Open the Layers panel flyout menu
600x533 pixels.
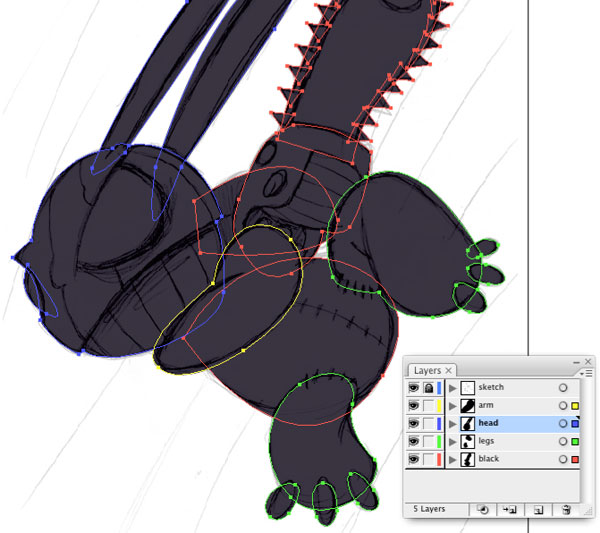586,373
